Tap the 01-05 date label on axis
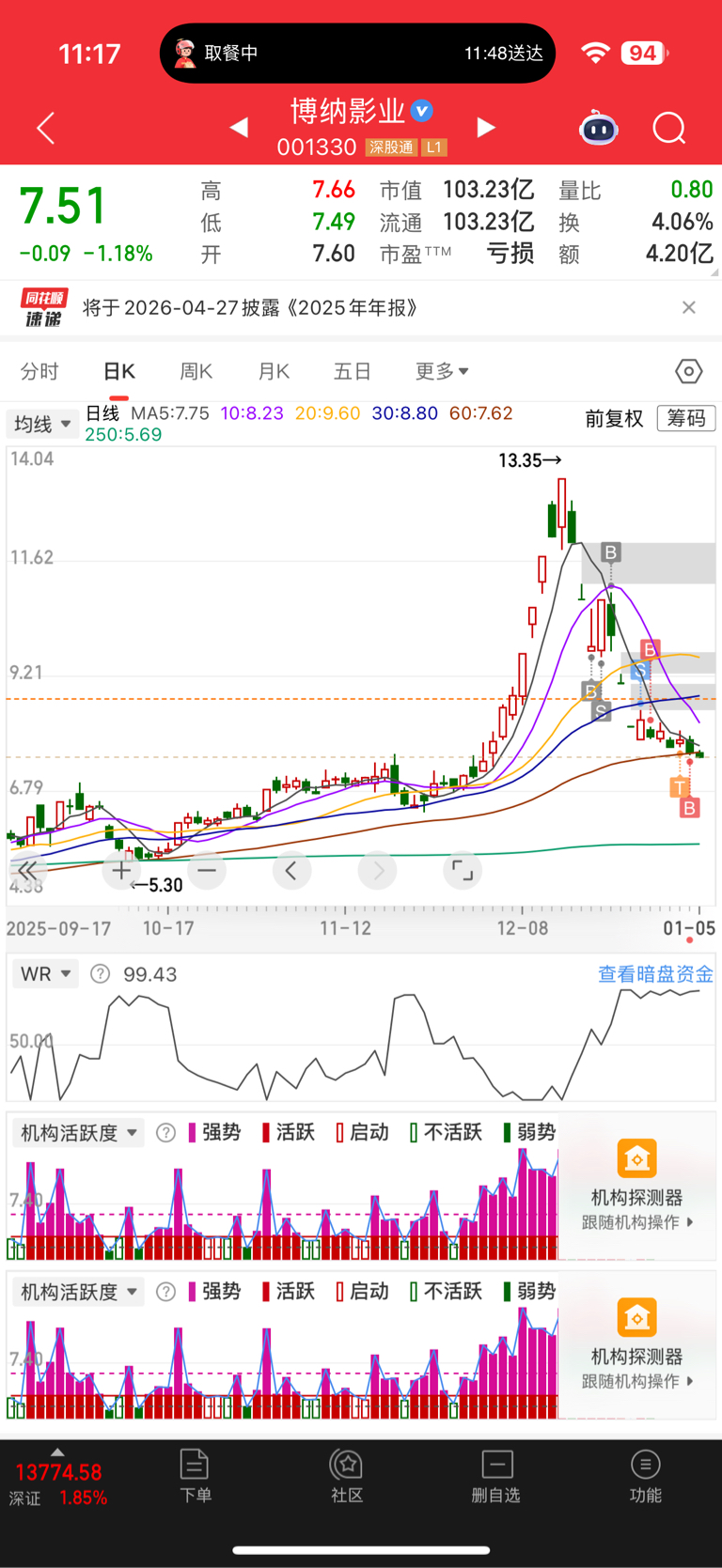 pyautogui.click(x=689, y=928)
